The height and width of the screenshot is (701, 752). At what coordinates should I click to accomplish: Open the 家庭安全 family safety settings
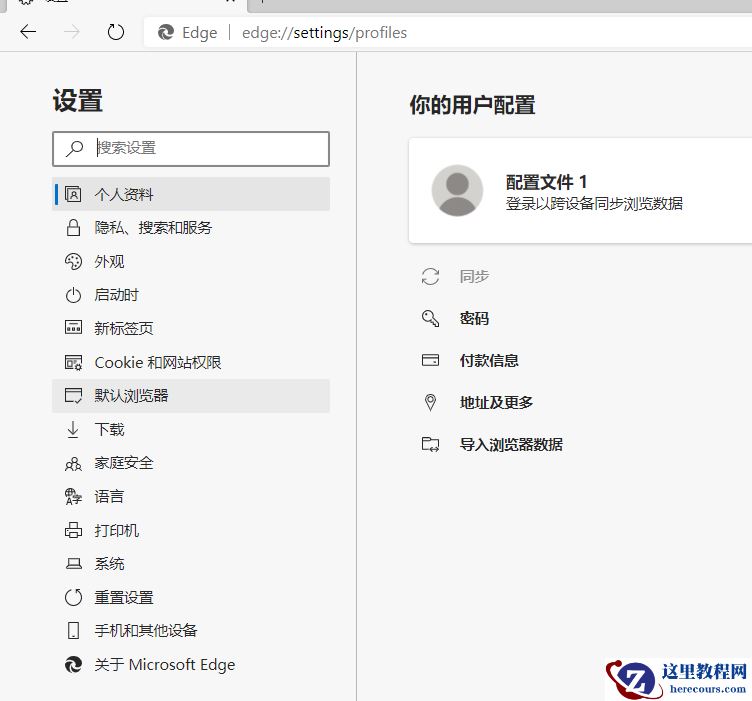(191, 463)
